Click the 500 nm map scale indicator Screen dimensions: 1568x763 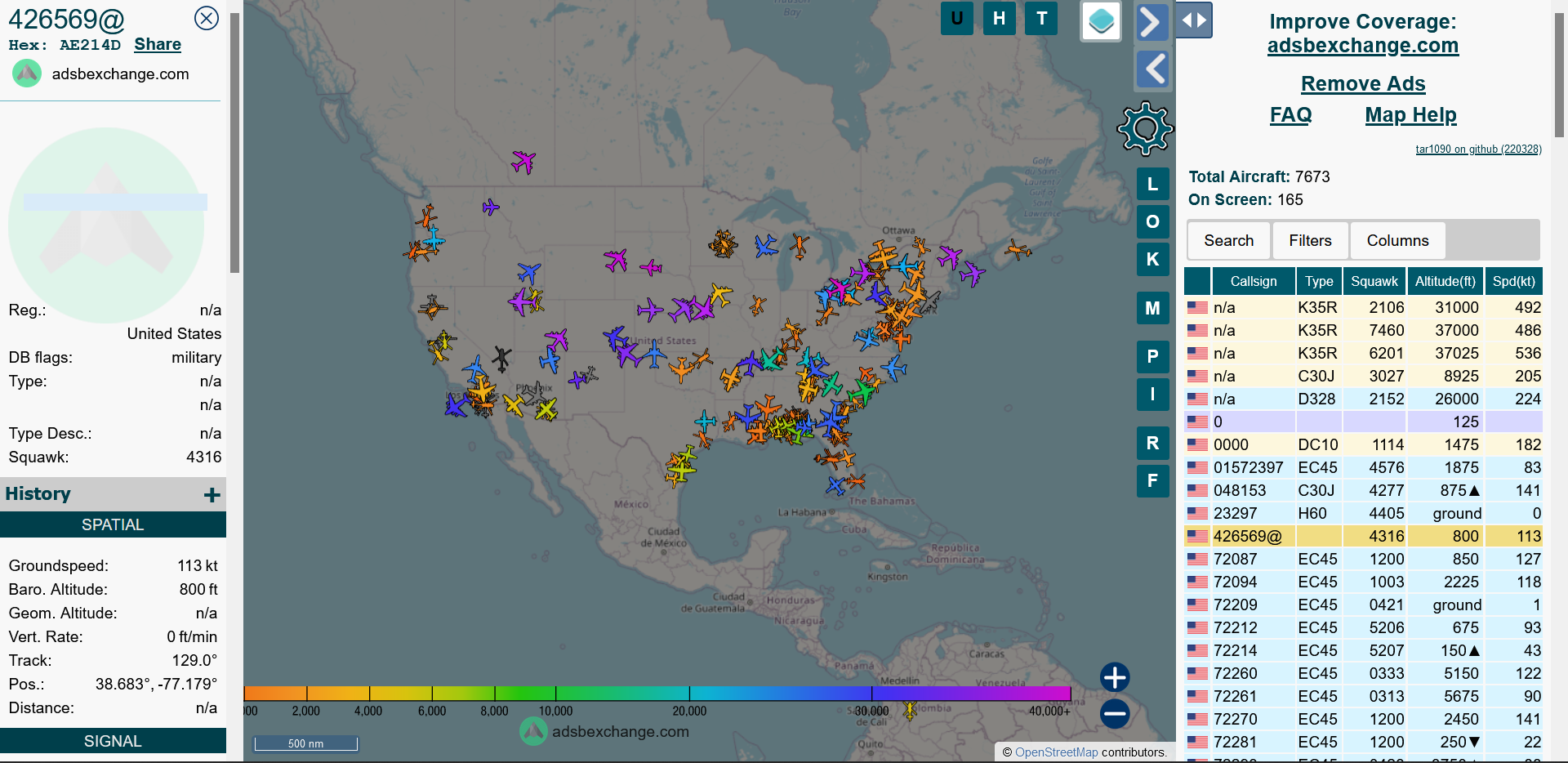[x=305, y=743]
